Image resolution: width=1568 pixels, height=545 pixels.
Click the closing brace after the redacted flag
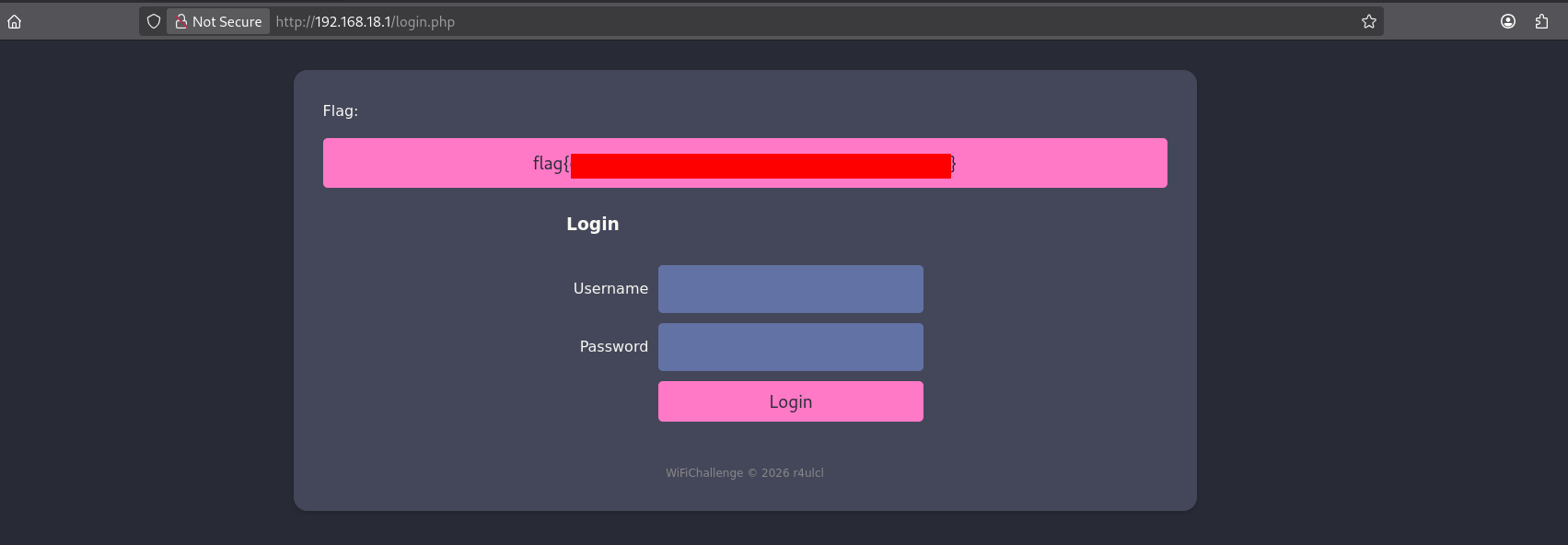[x=954, y=164]
